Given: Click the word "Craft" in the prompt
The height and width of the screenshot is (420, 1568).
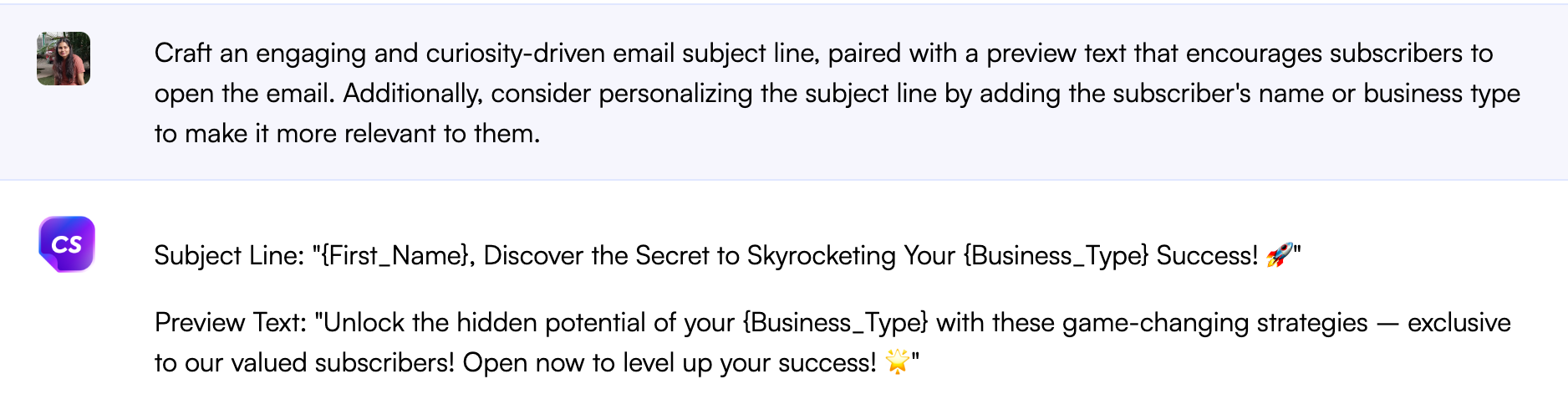Looking at the screenshot, I should coord(182,53).
